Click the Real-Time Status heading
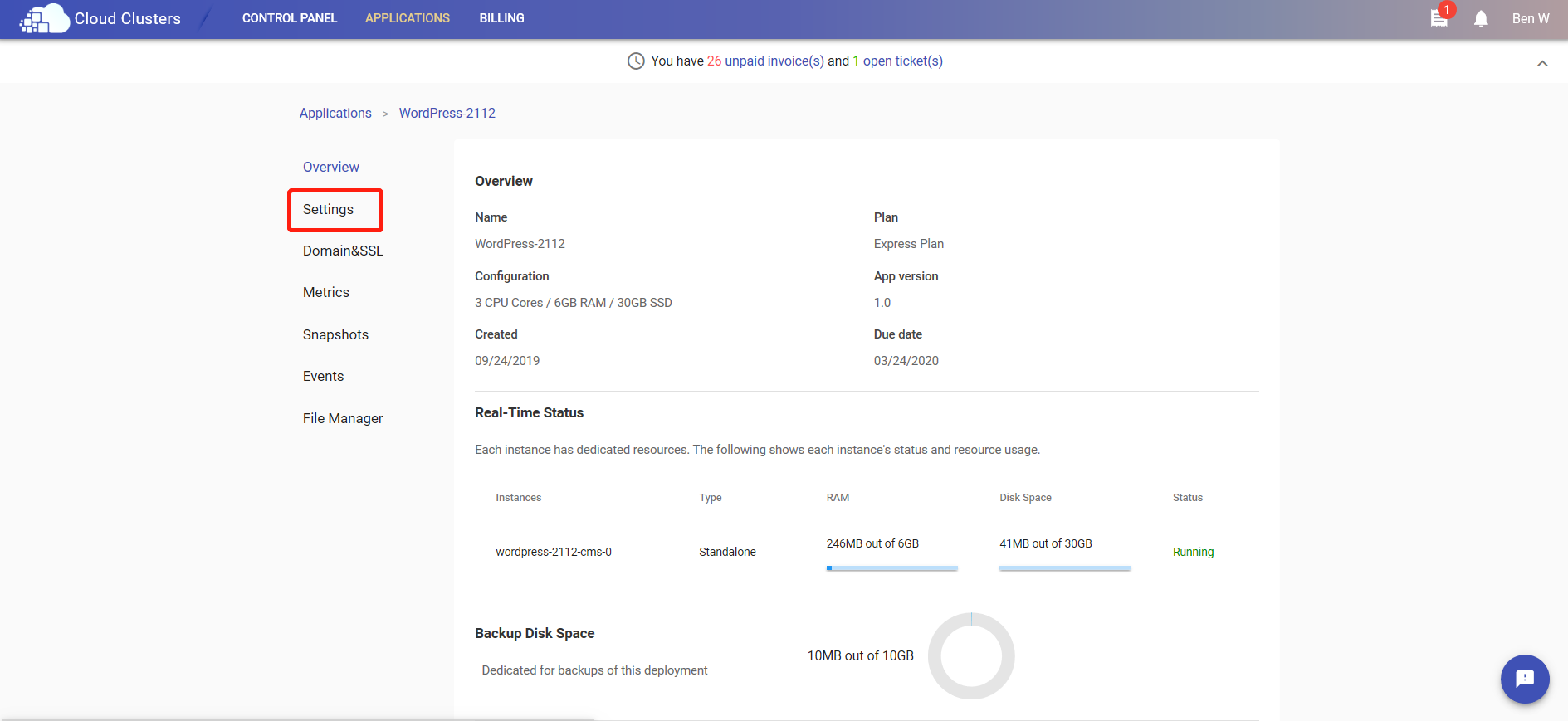1568x721 pixels. pyautogui.click(x=530, y=412)
